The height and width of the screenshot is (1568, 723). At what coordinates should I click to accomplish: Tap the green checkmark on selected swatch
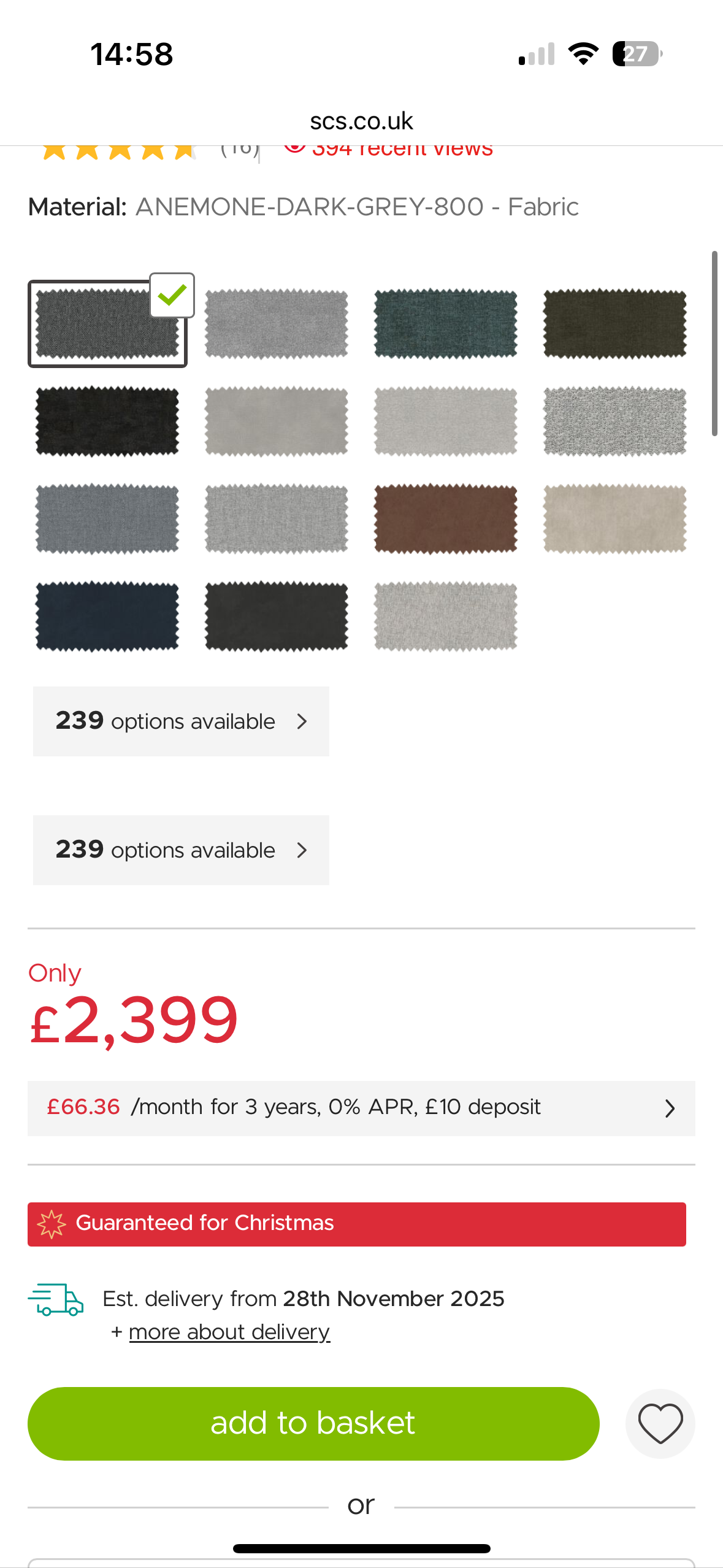click(x=172, y=296)
